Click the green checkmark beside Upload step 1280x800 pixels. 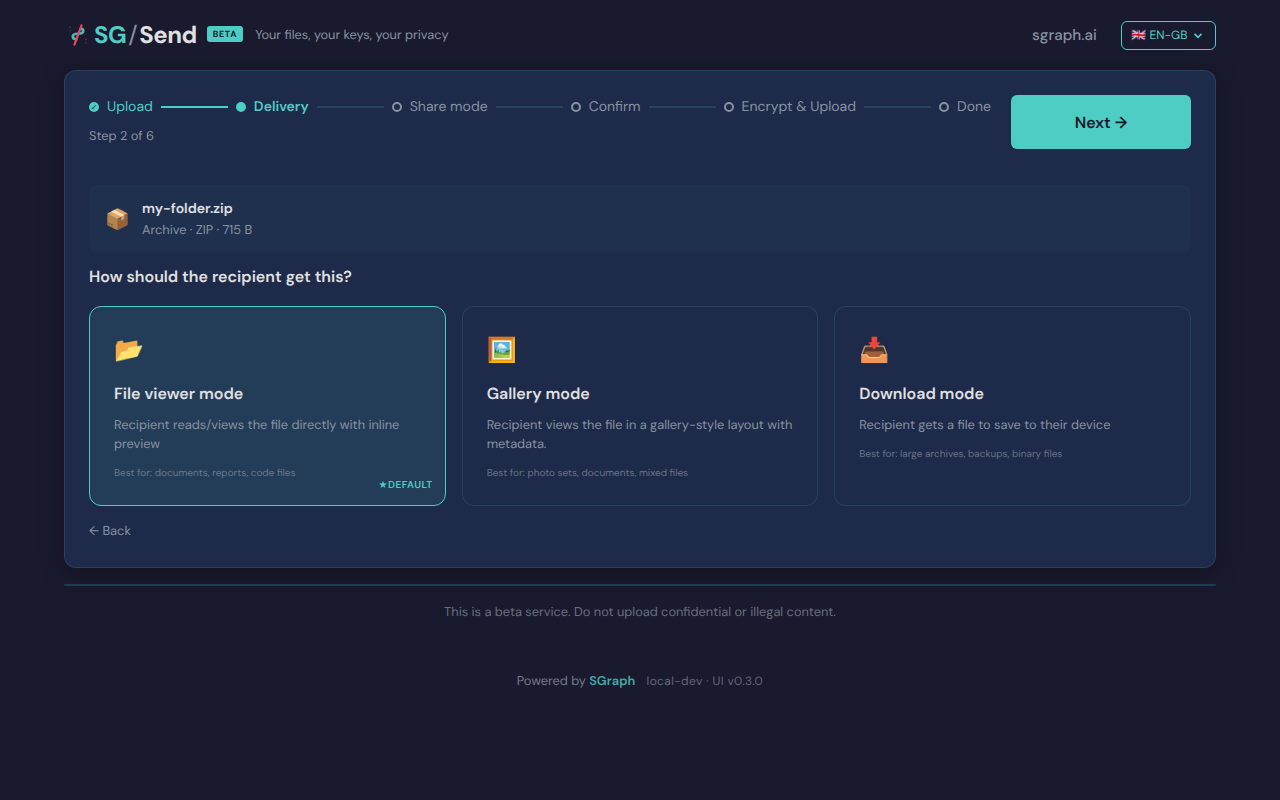94,107
